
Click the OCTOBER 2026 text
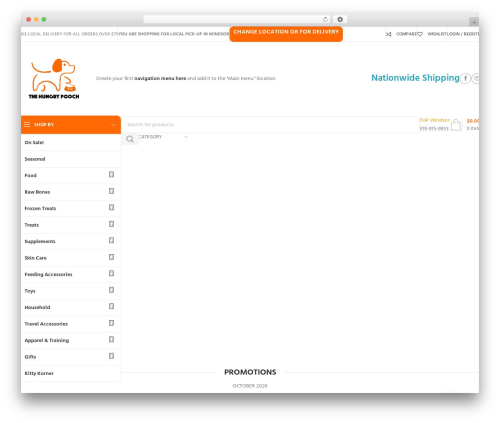click(250, 386)
